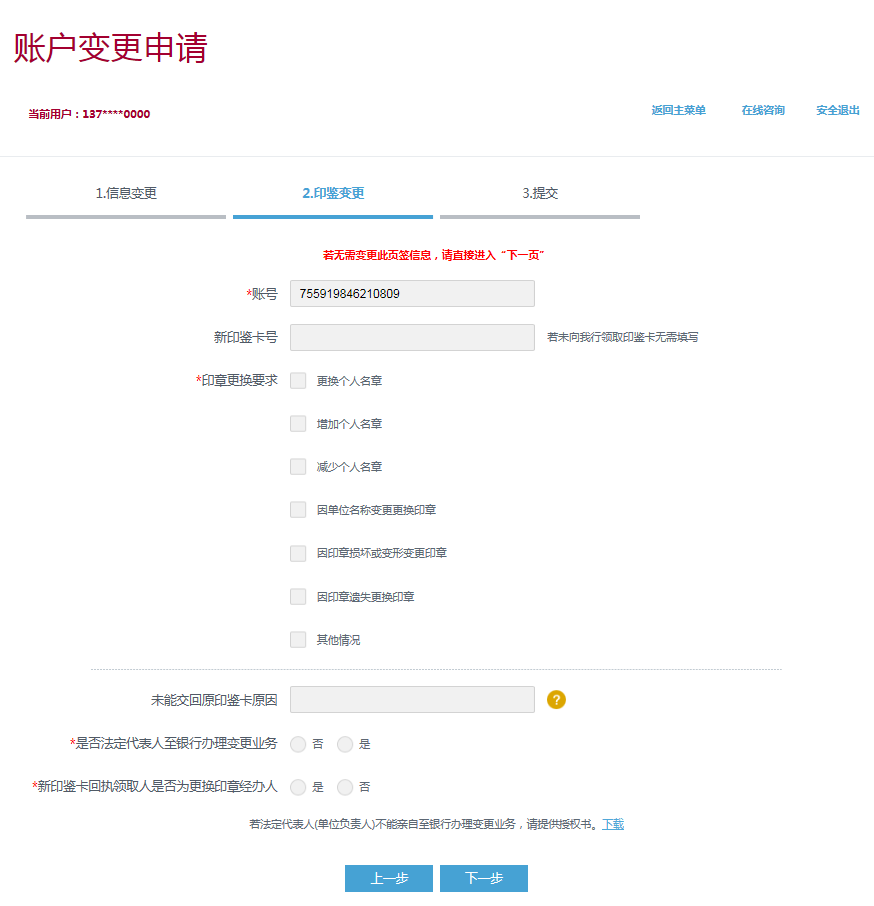The width and height of the screenshot is (874, 906).
Task: Tick the 减少个人名章 checkbox
Action: pyautogui.click(x=298, y=467)
